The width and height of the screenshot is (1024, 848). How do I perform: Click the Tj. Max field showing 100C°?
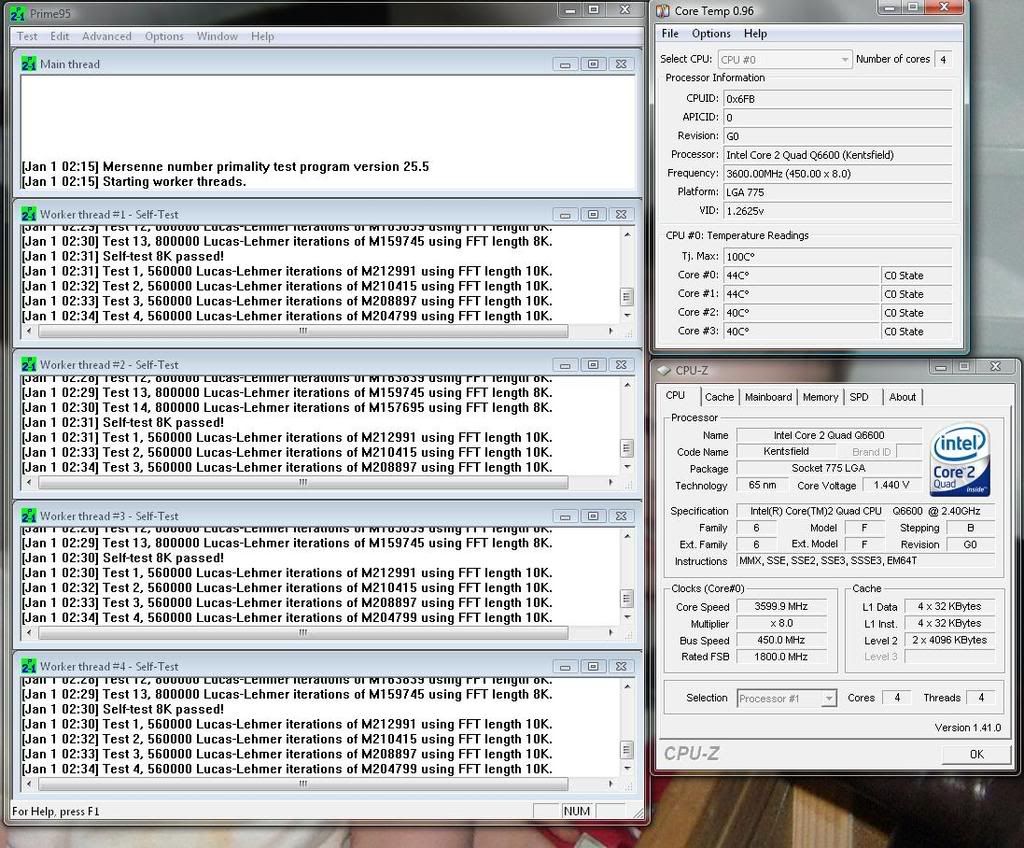click(837, 257)
